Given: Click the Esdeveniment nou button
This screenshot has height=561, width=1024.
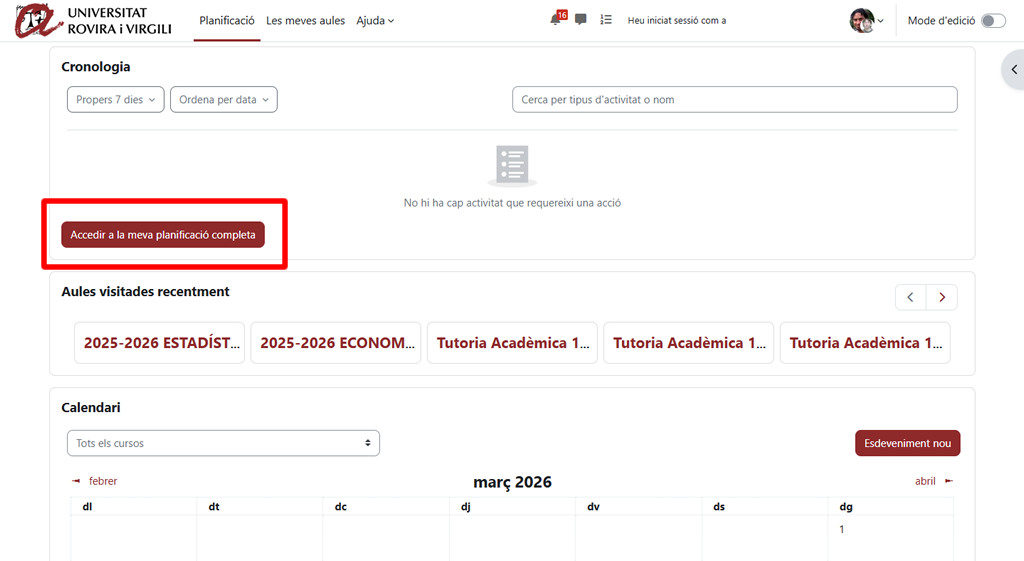Looking at the screenshot, I should tap(907, 443).
